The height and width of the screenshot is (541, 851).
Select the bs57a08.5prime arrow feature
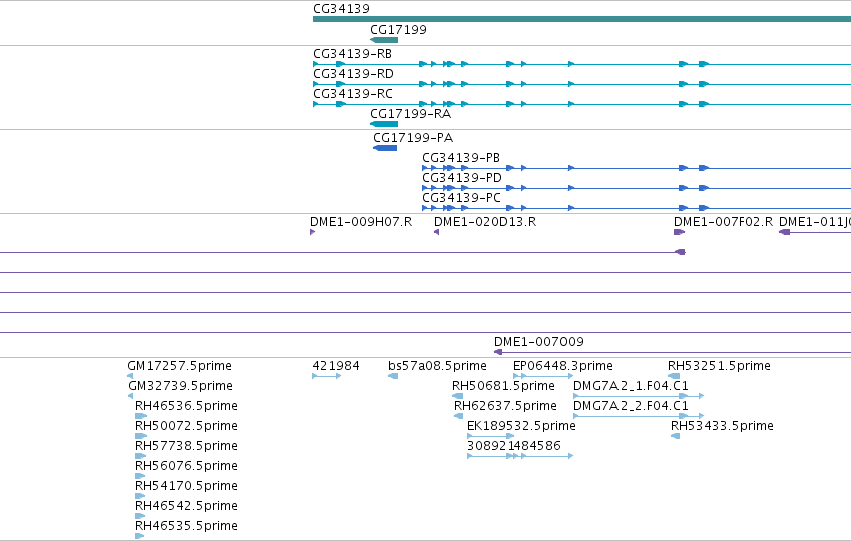click(393, 376)
